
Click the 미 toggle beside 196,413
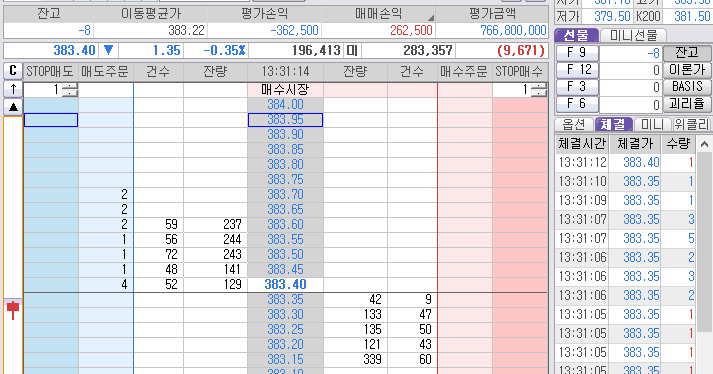coord(351,50)
